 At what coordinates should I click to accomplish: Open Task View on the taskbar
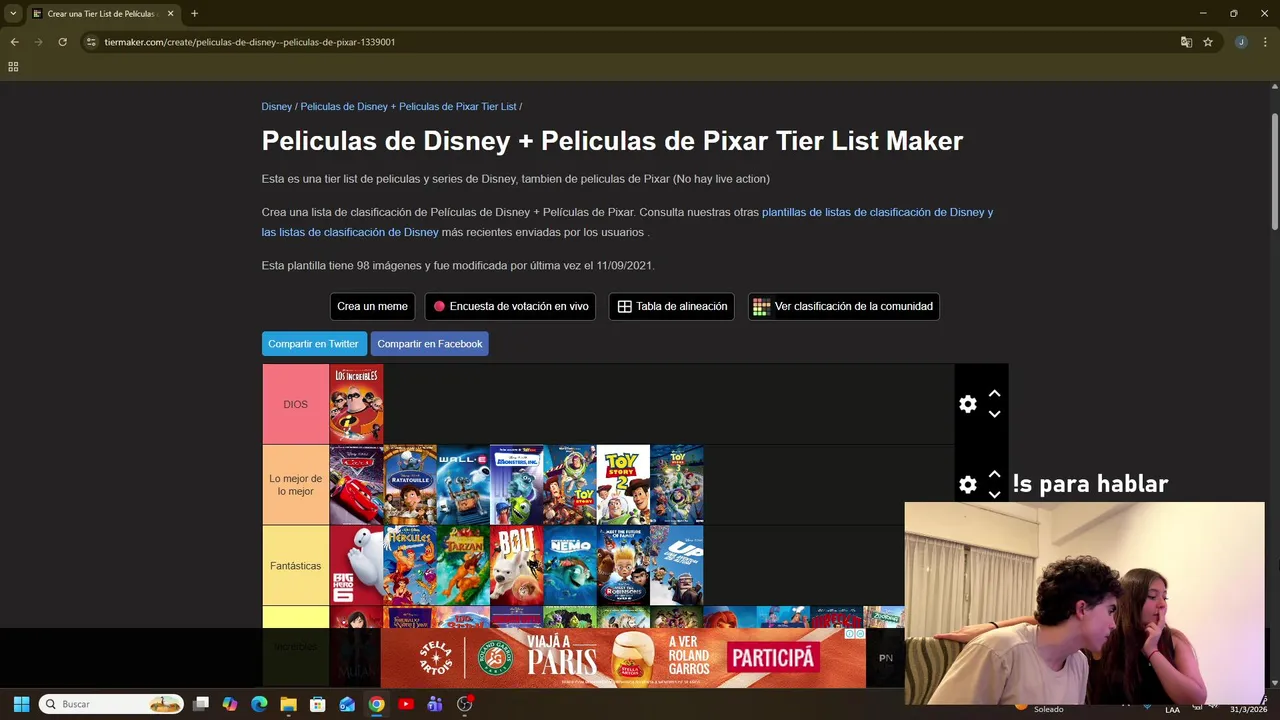[201, 704]
